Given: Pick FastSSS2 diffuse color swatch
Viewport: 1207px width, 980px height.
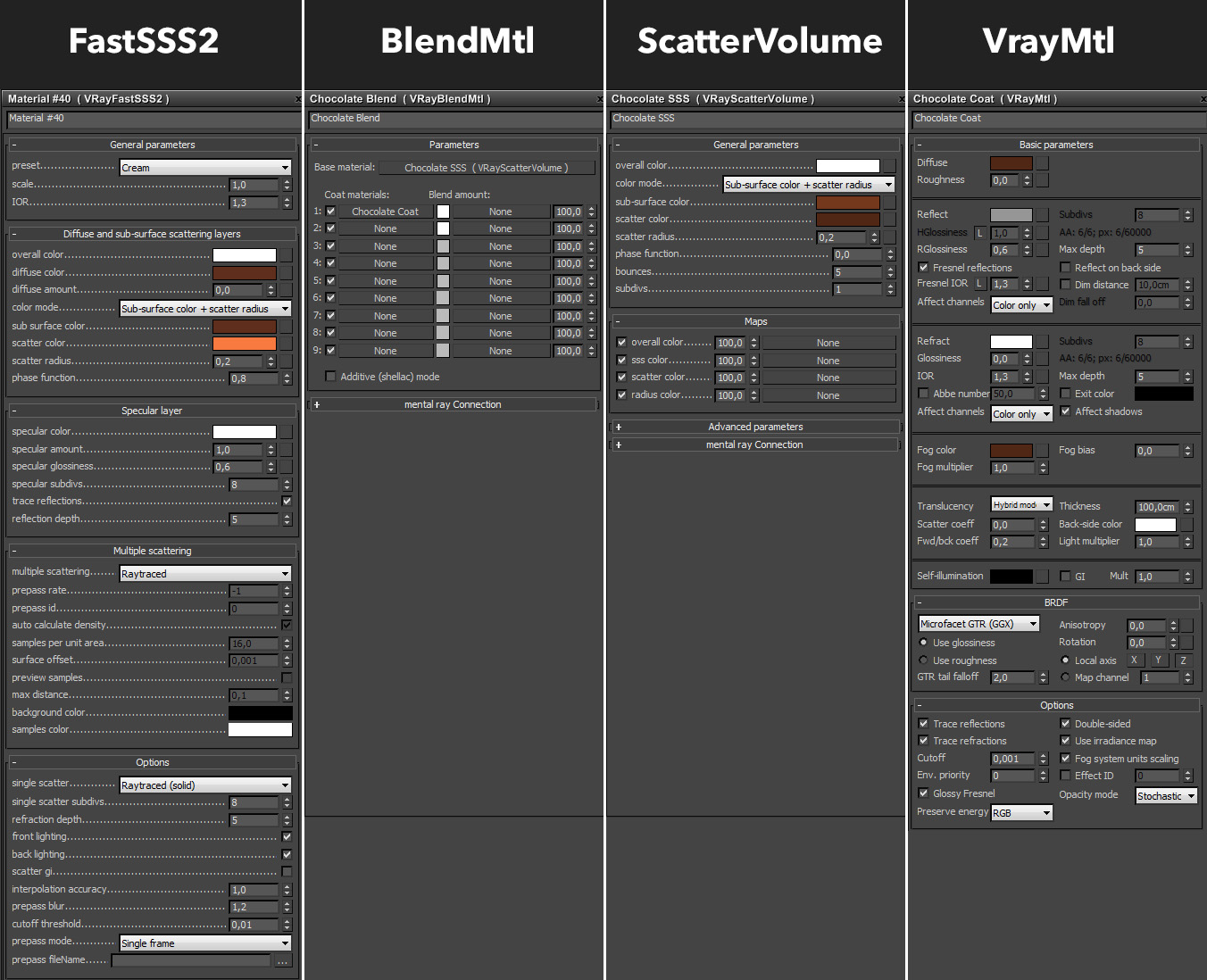Looking at the screenshot, I should (245, 273).
